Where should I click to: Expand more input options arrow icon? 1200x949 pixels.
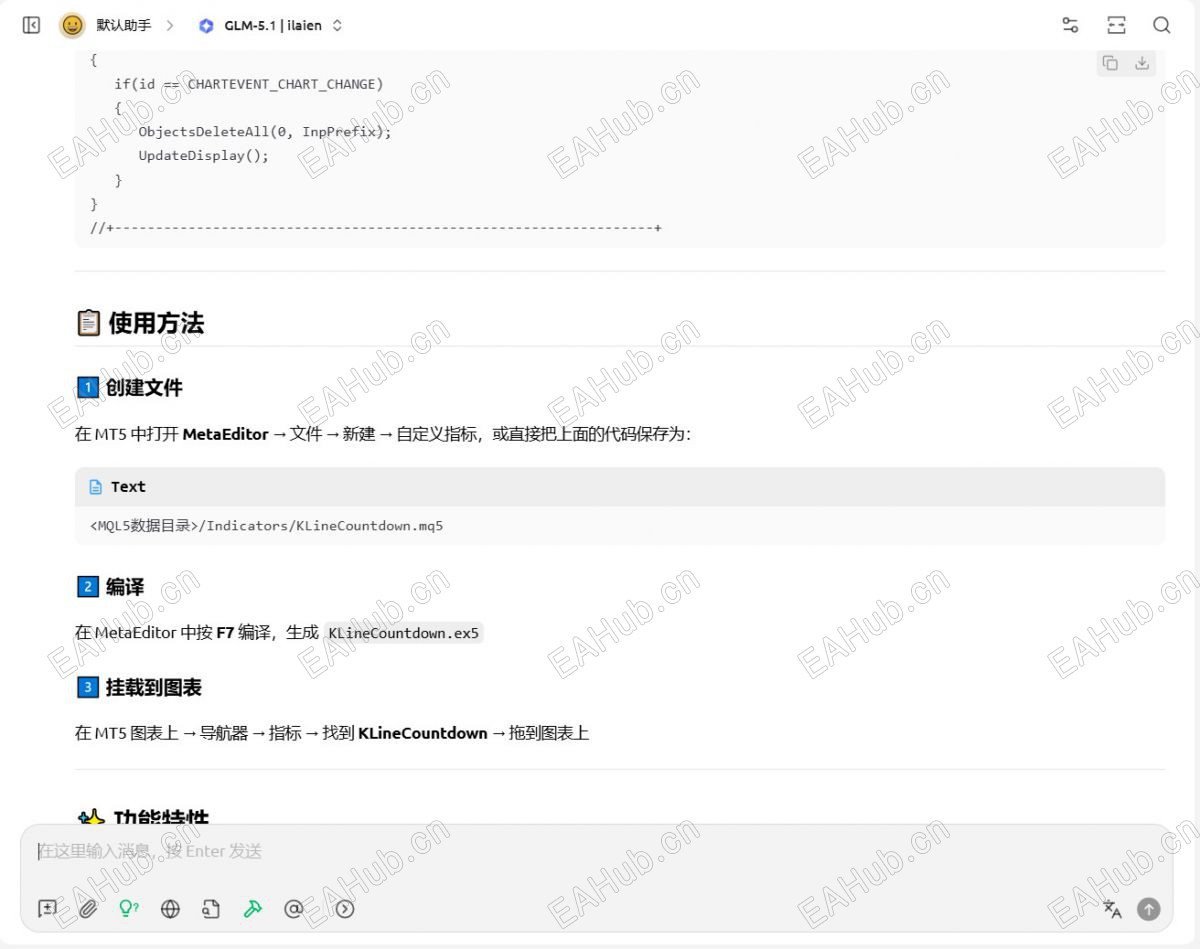pos(345,908)
